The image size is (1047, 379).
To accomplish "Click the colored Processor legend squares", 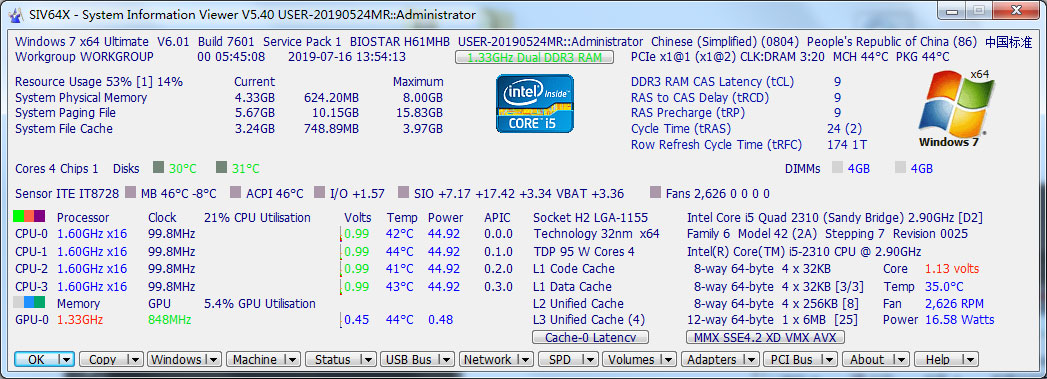I will 29,217.
